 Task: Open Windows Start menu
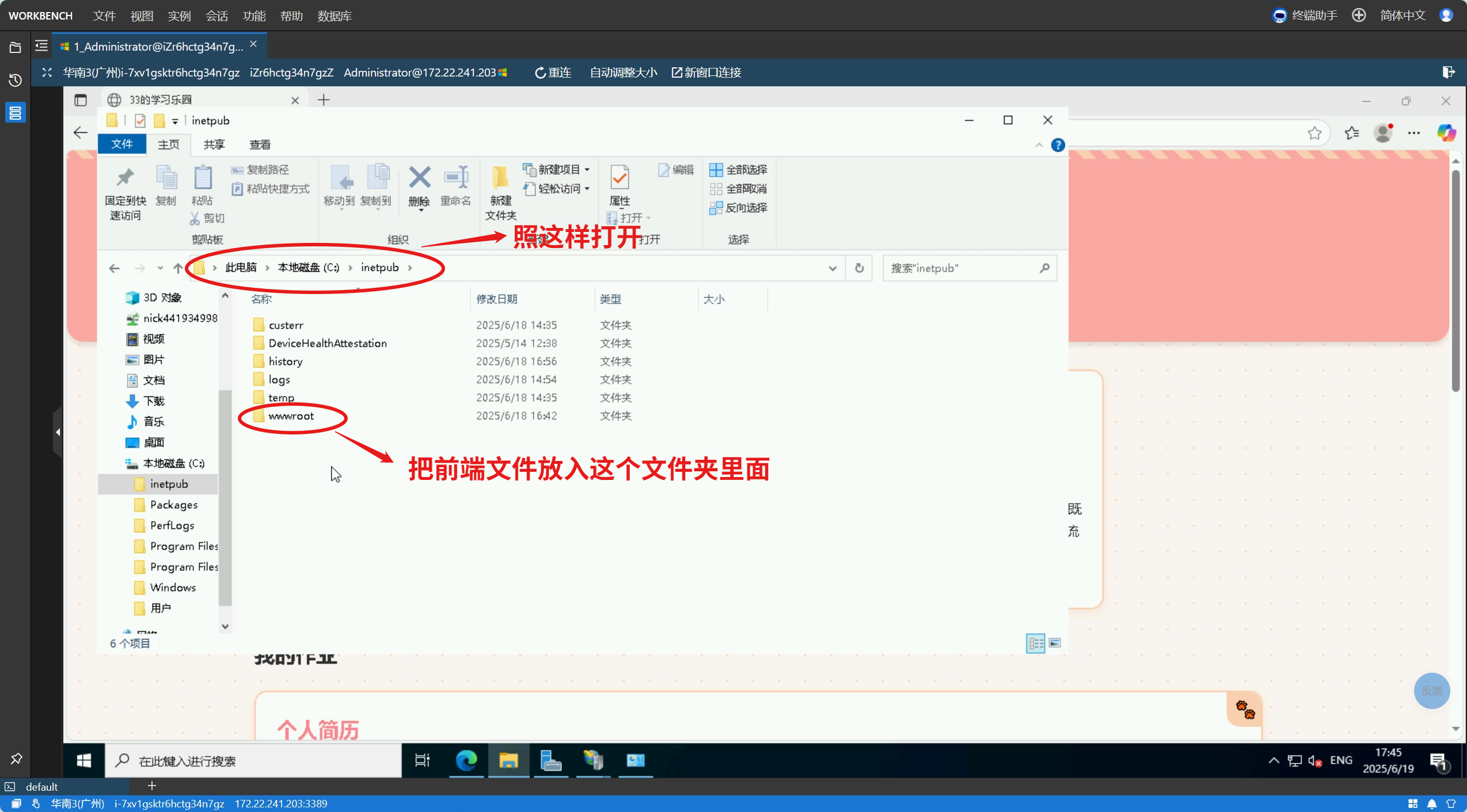(84, 761)
